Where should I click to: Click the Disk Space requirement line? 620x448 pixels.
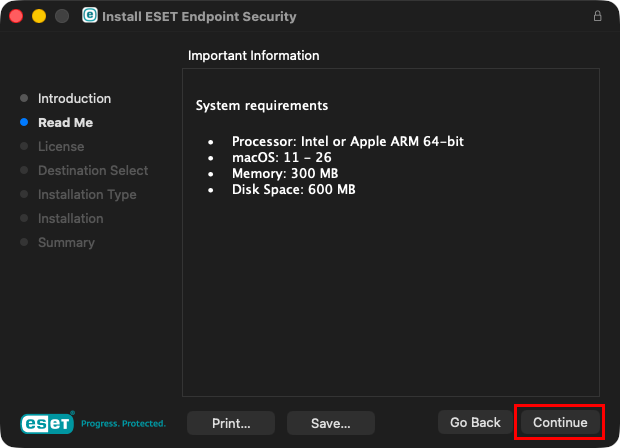(293, 189)
